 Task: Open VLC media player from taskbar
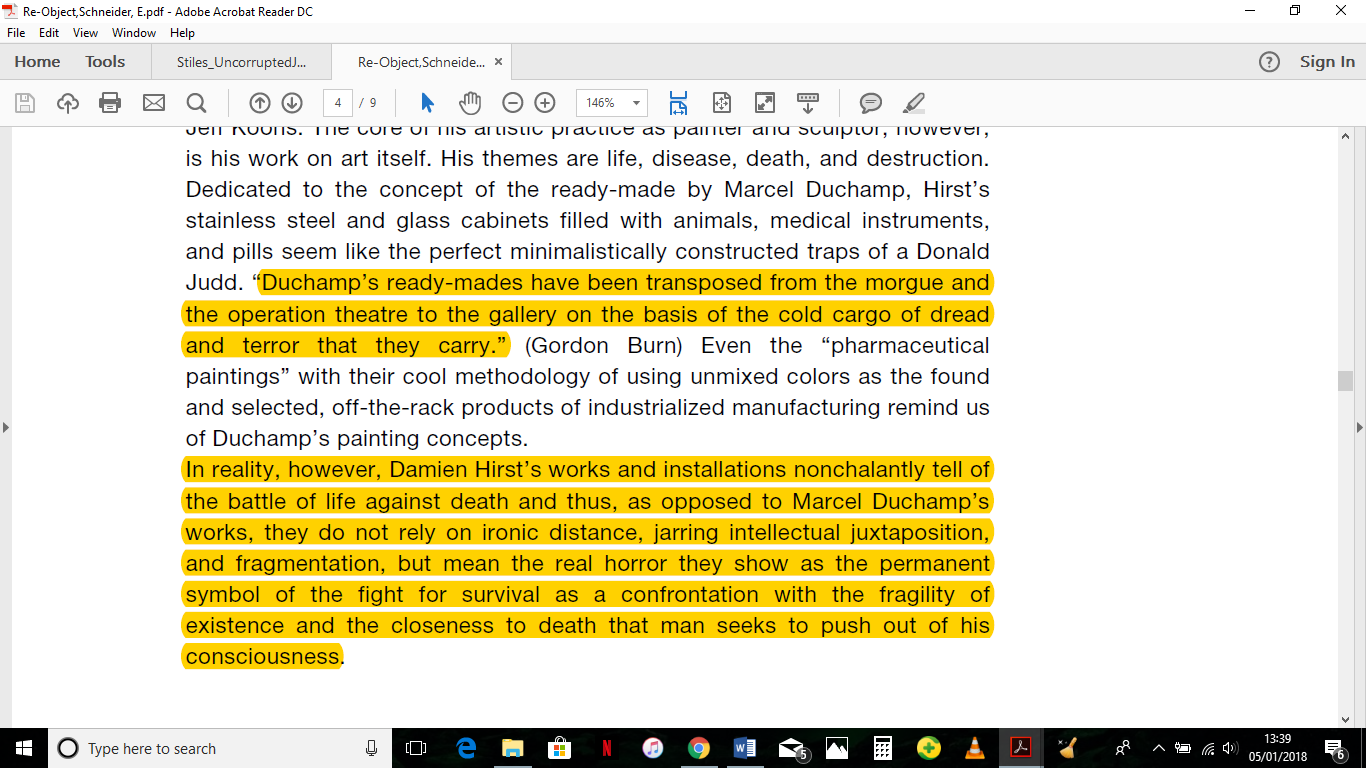[975, 748]
